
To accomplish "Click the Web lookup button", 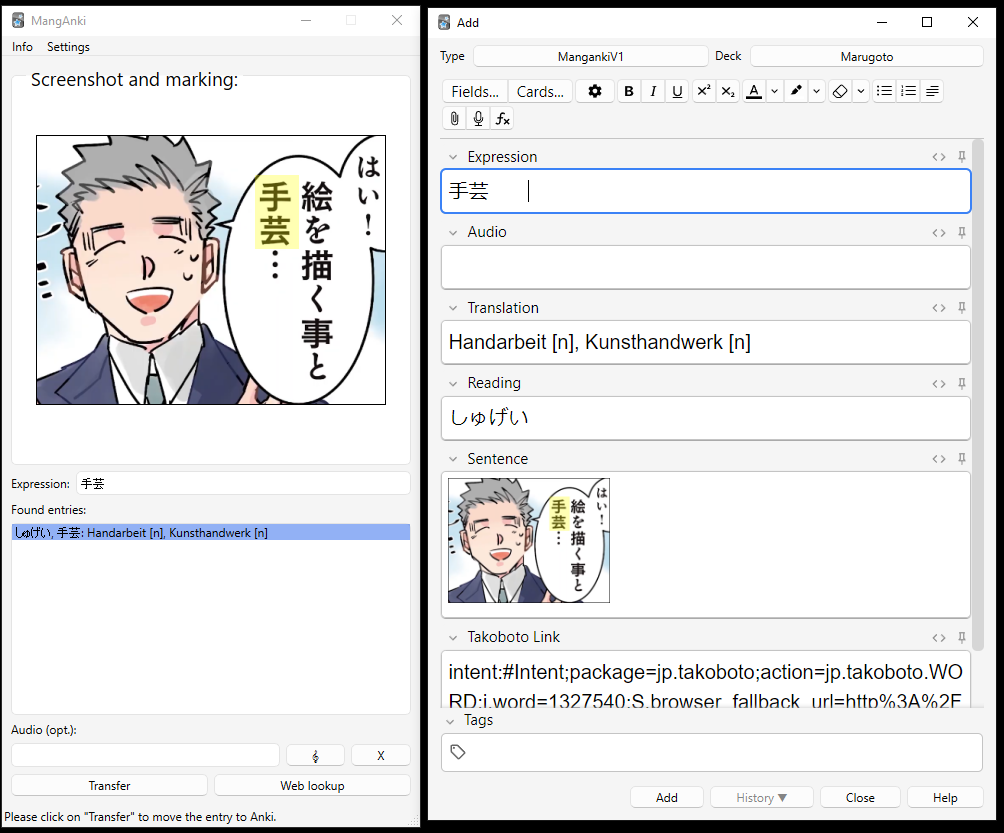I will pos(312,785).
